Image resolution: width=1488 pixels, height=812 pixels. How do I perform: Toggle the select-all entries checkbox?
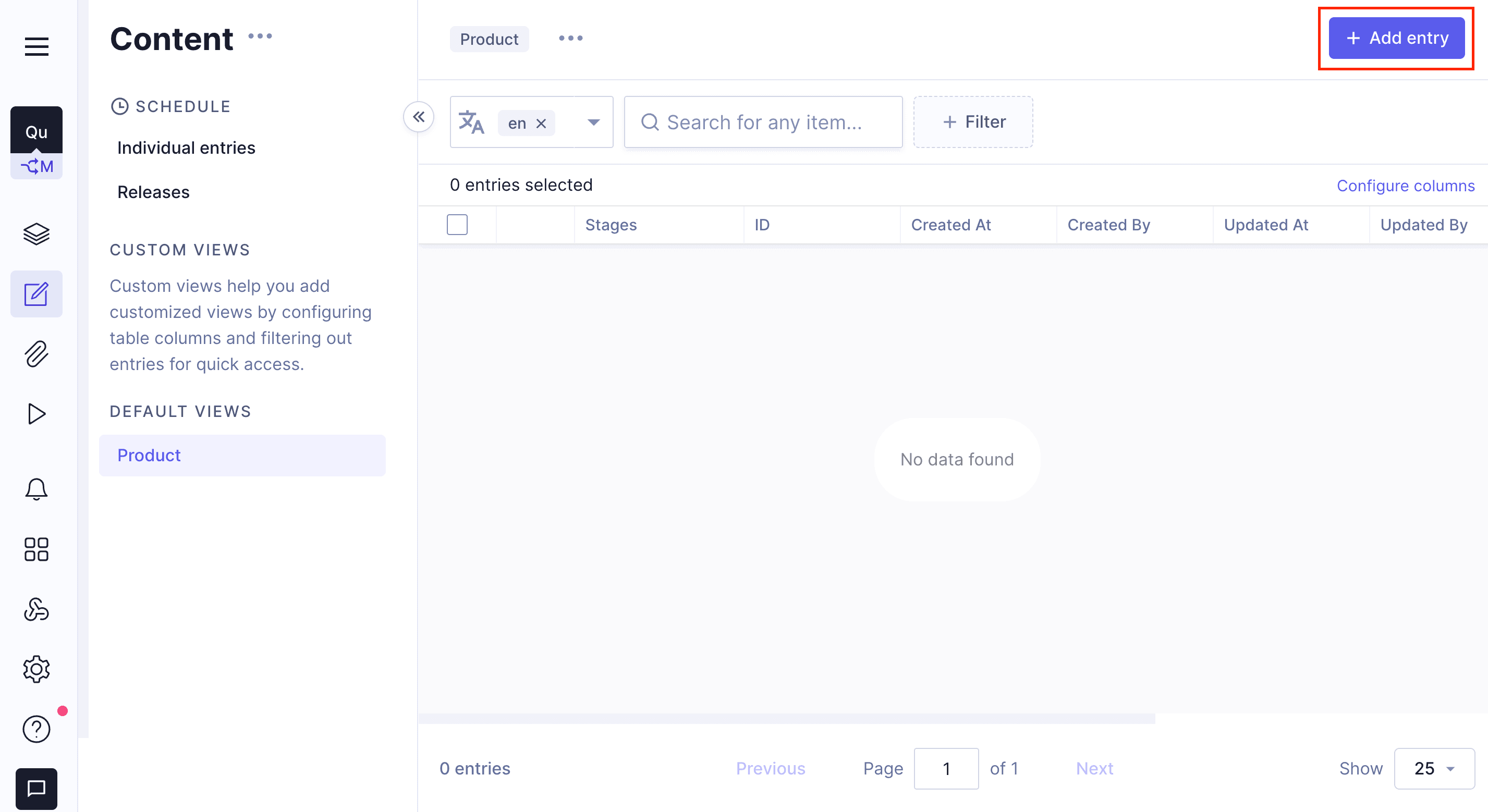point(457,225)
